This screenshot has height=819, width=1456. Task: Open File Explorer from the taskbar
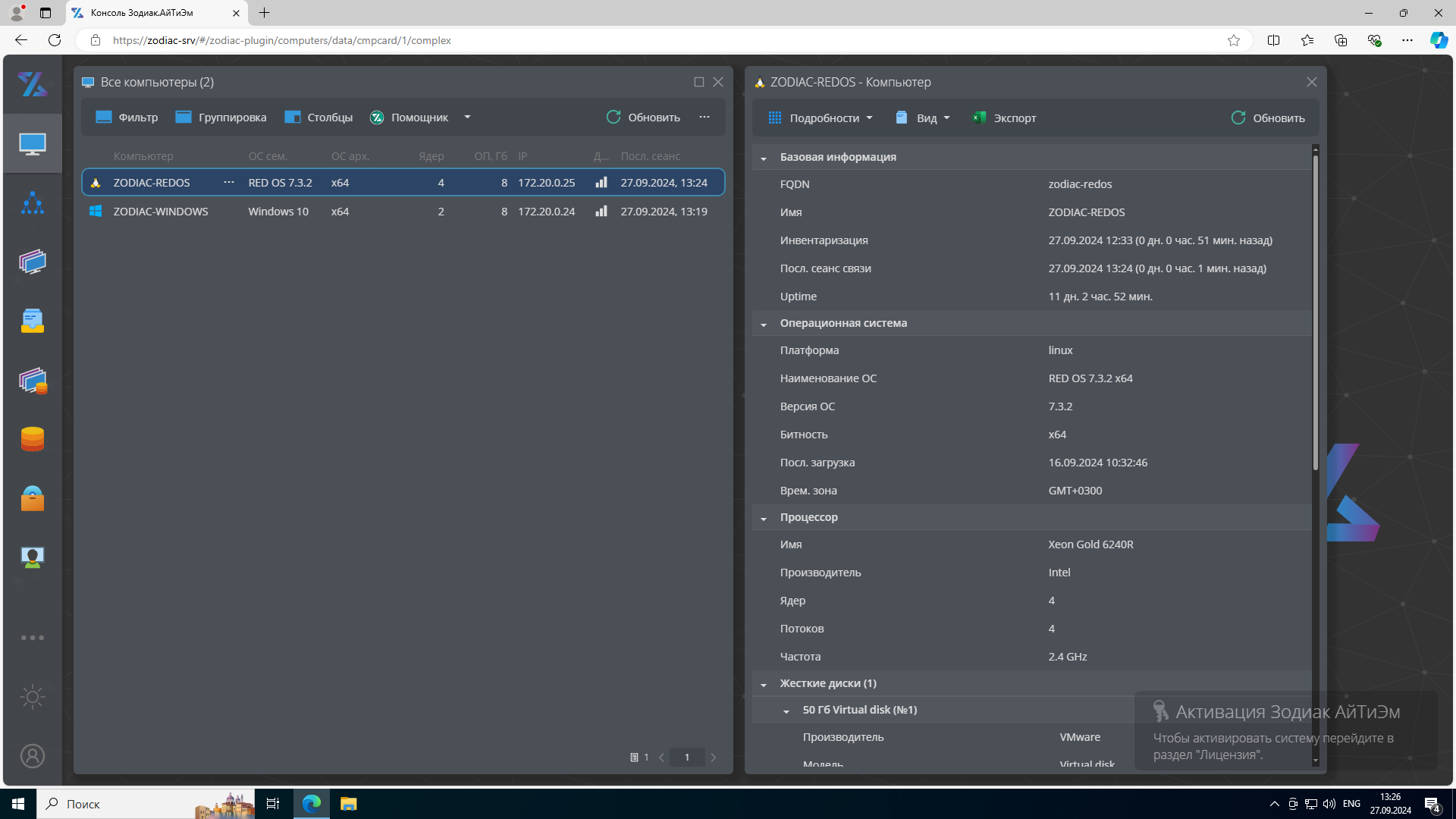(x=348, y=804)
